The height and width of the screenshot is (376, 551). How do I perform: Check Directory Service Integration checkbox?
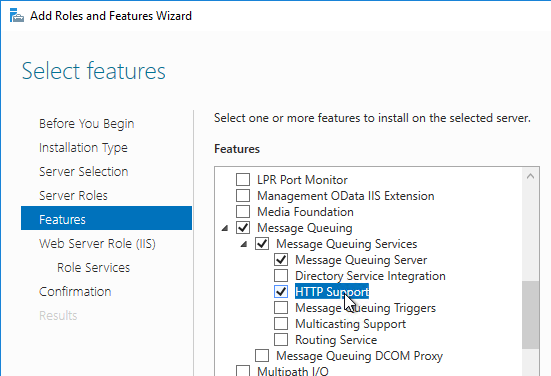(x=281, y=276)
